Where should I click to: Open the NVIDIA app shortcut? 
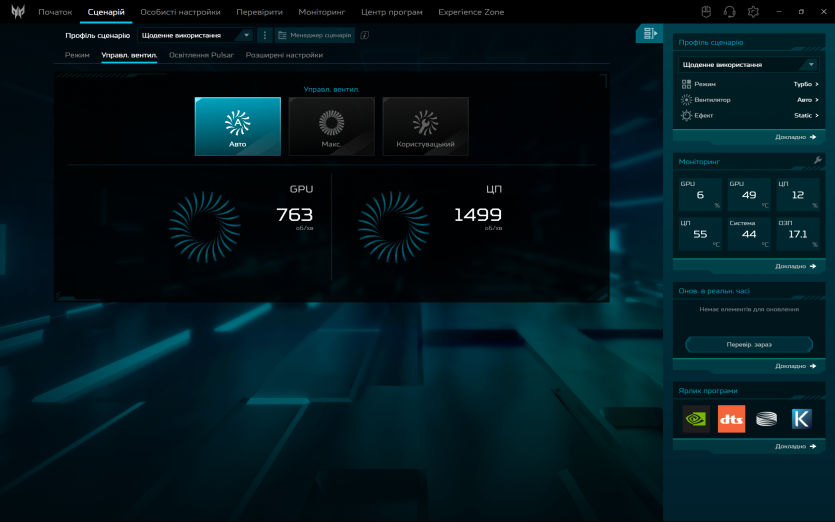[696, 419]
